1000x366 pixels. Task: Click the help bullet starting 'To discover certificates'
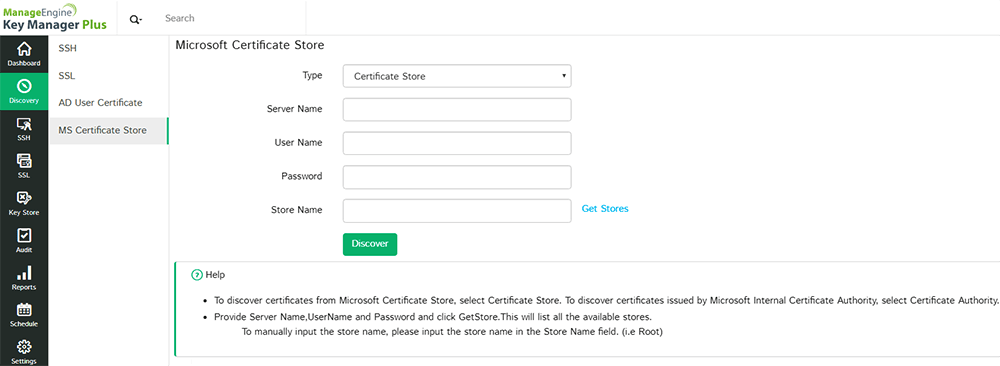pyautogui.click(x=606, y=300)
